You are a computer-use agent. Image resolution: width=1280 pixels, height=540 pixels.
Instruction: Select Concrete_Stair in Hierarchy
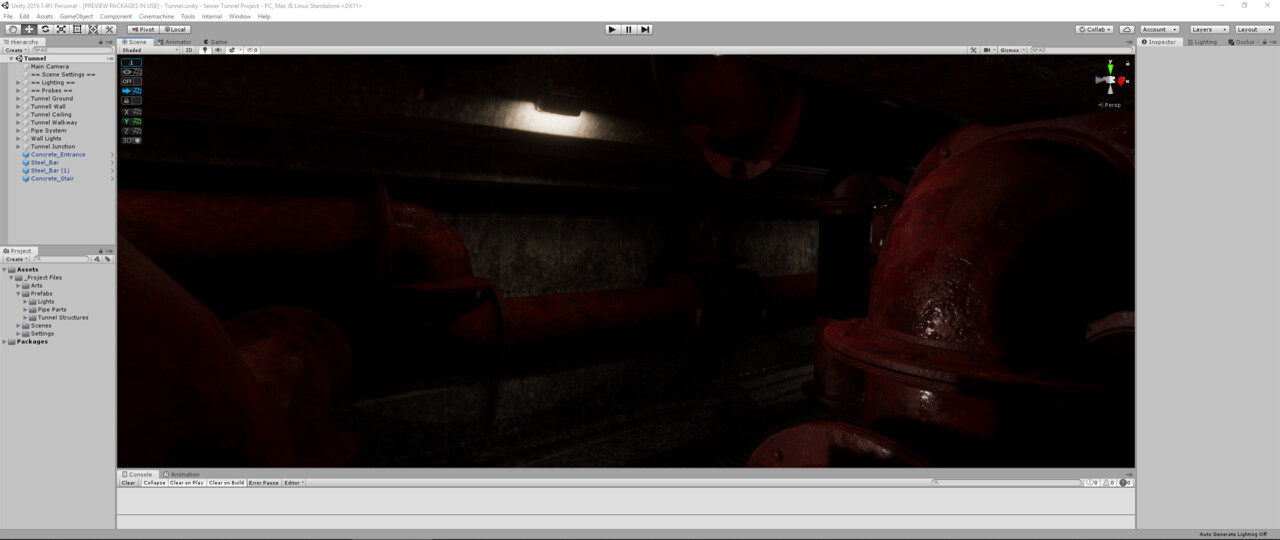tap(52, 178)
